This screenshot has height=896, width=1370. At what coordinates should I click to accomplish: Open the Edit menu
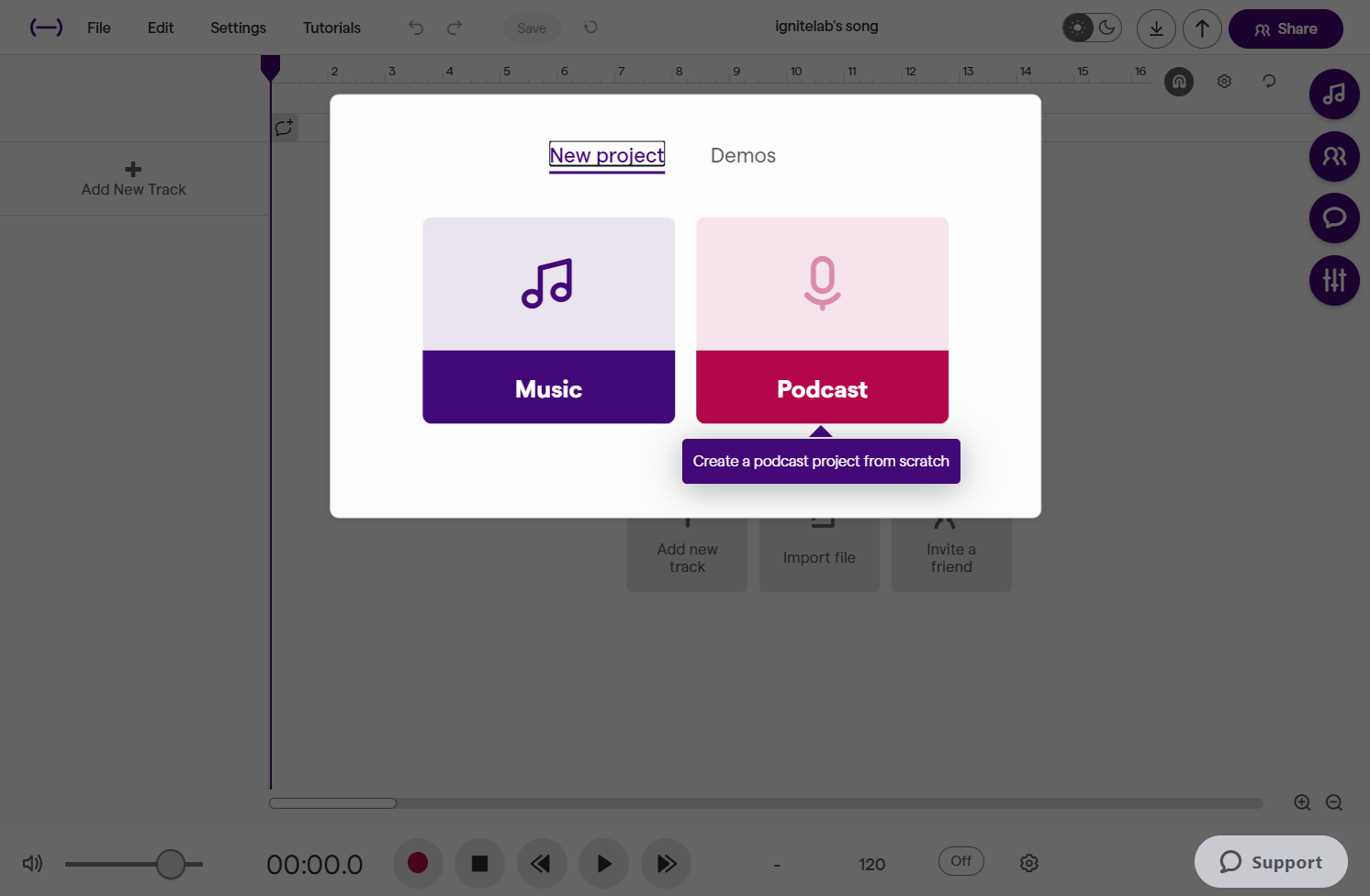pos(161,28)
